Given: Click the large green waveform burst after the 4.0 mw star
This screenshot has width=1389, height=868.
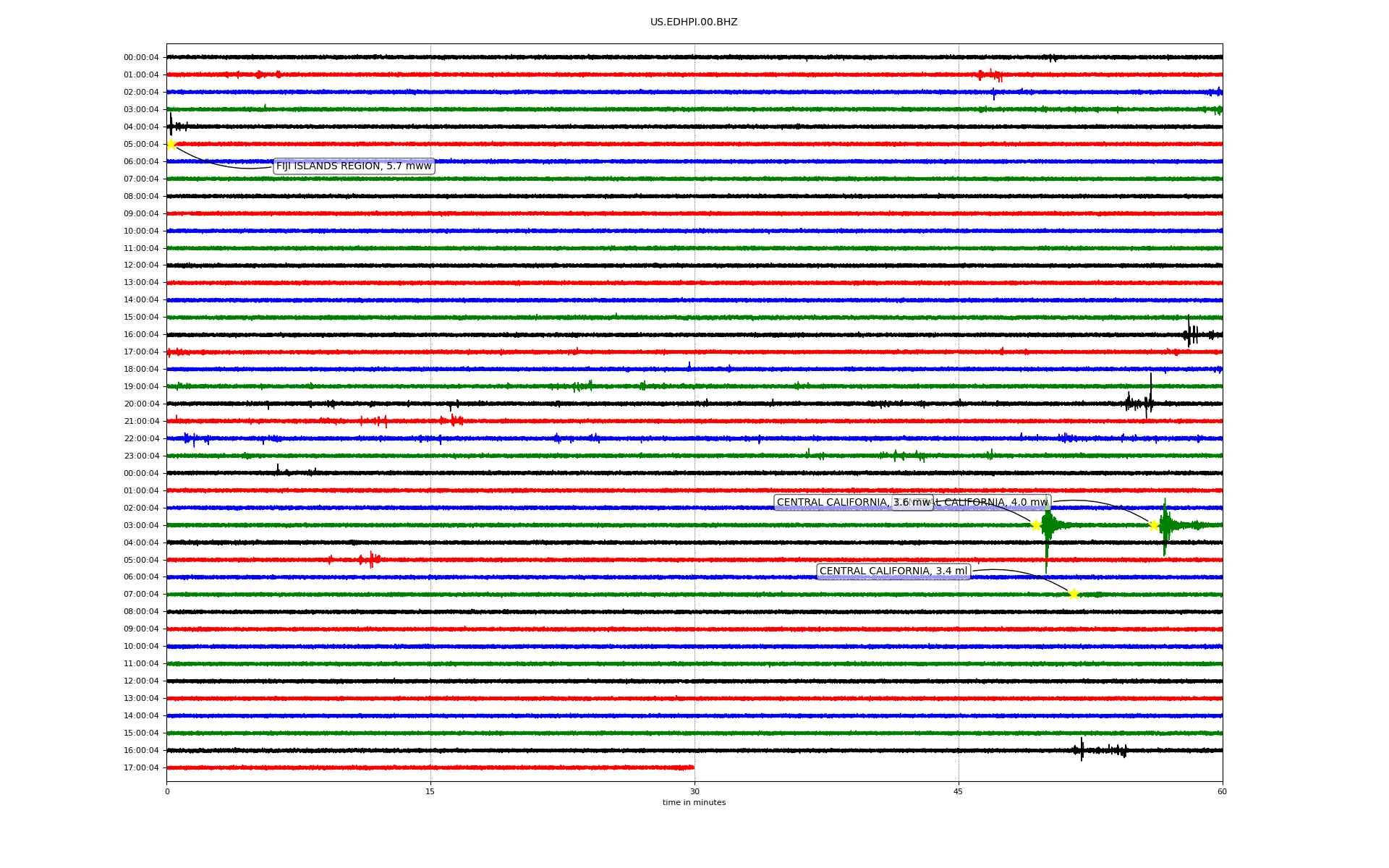Looking at the screenshot, I should tap(1165, 527).
